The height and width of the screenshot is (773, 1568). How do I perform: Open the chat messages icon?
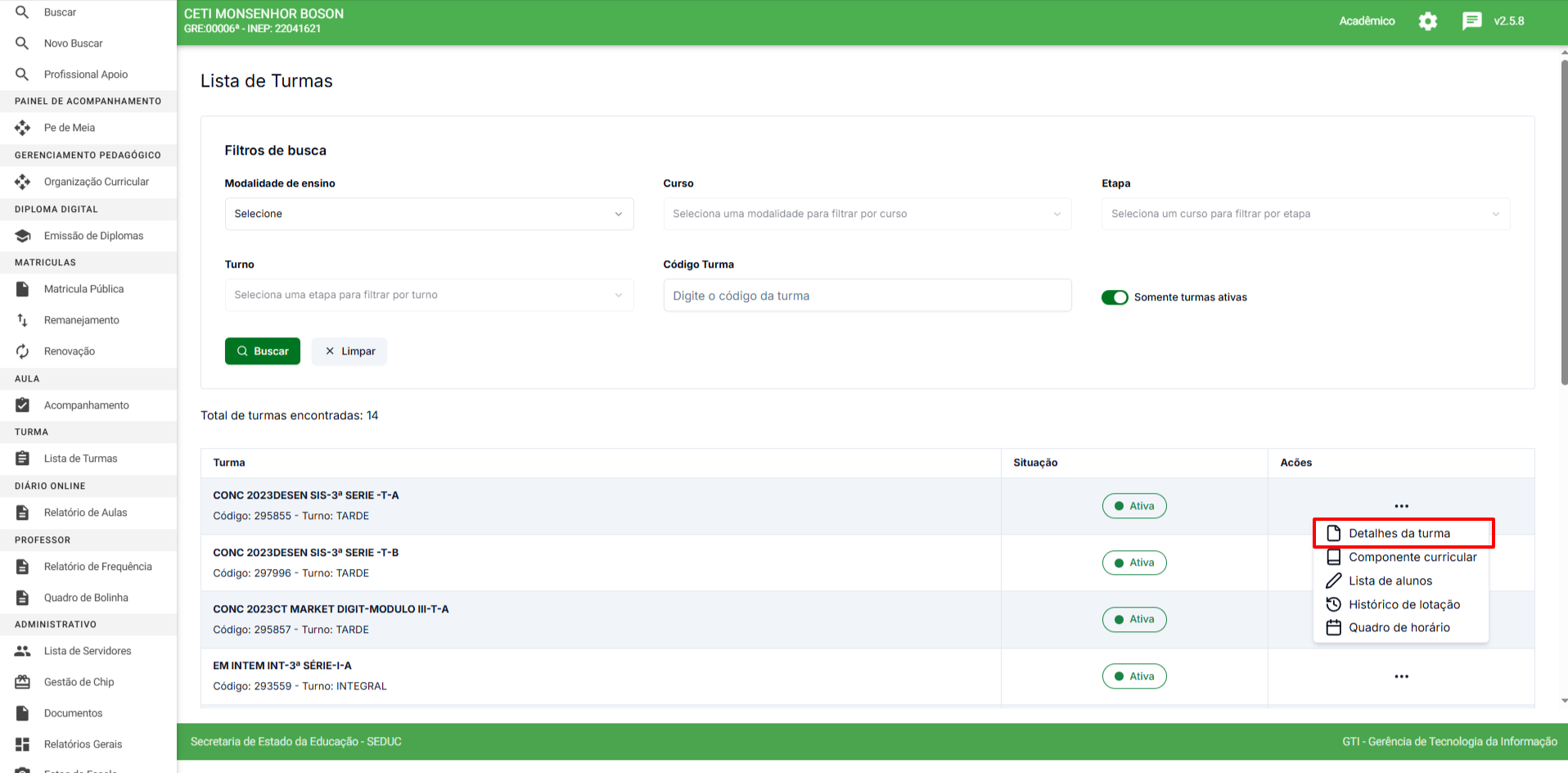(x=1471, y=21)
